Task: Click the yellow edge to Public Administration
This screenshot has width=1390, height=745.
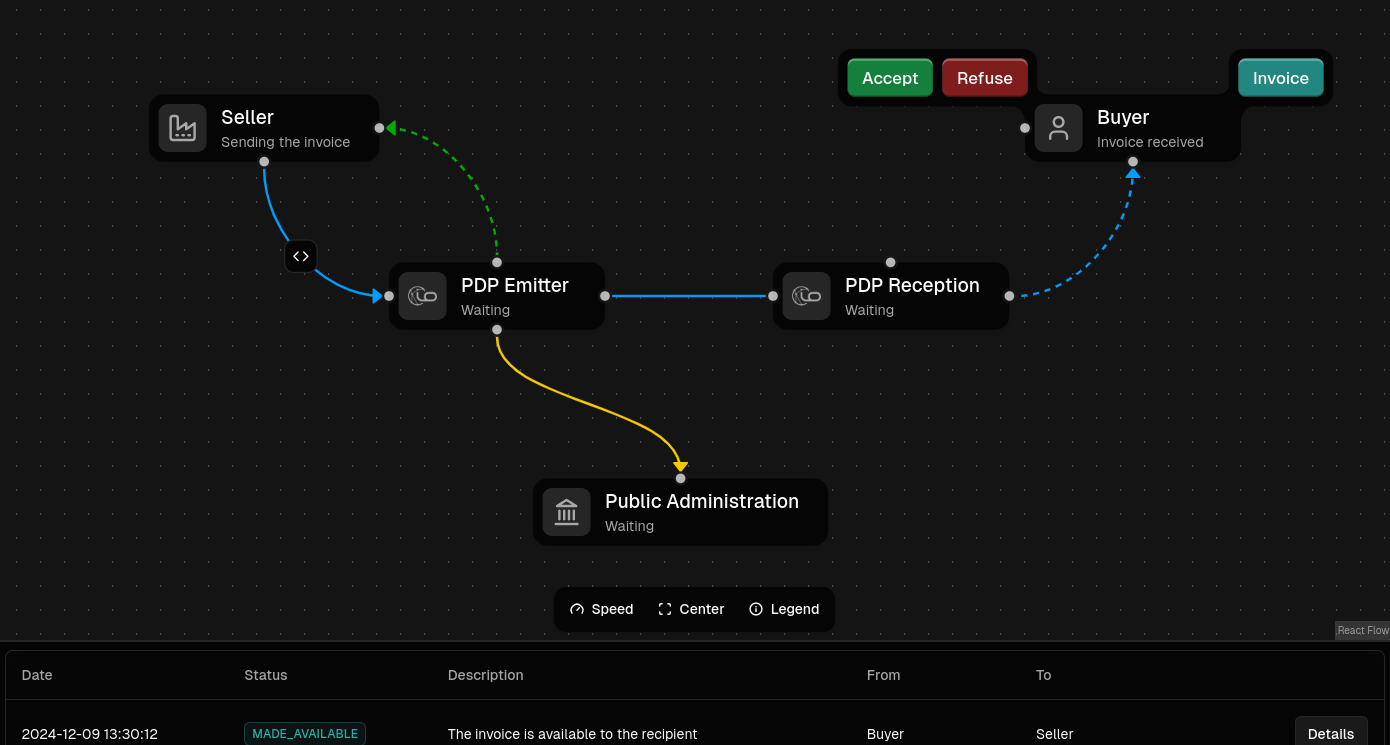Action: click(590, 404)
